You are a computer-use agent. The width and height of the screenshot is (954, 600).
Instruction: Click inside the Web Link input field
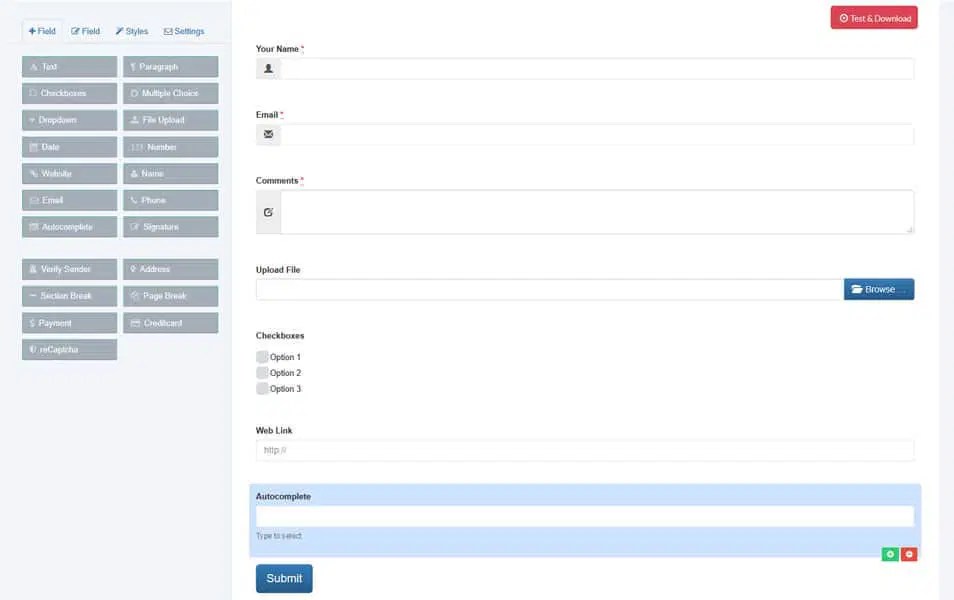point(584,449)
